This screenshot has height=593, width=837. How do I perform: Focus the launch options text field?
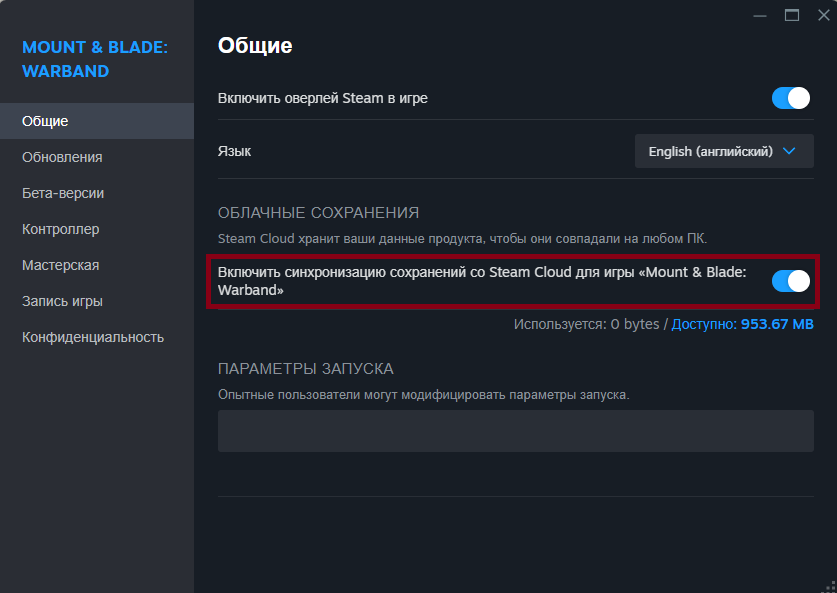pos(515,431)
